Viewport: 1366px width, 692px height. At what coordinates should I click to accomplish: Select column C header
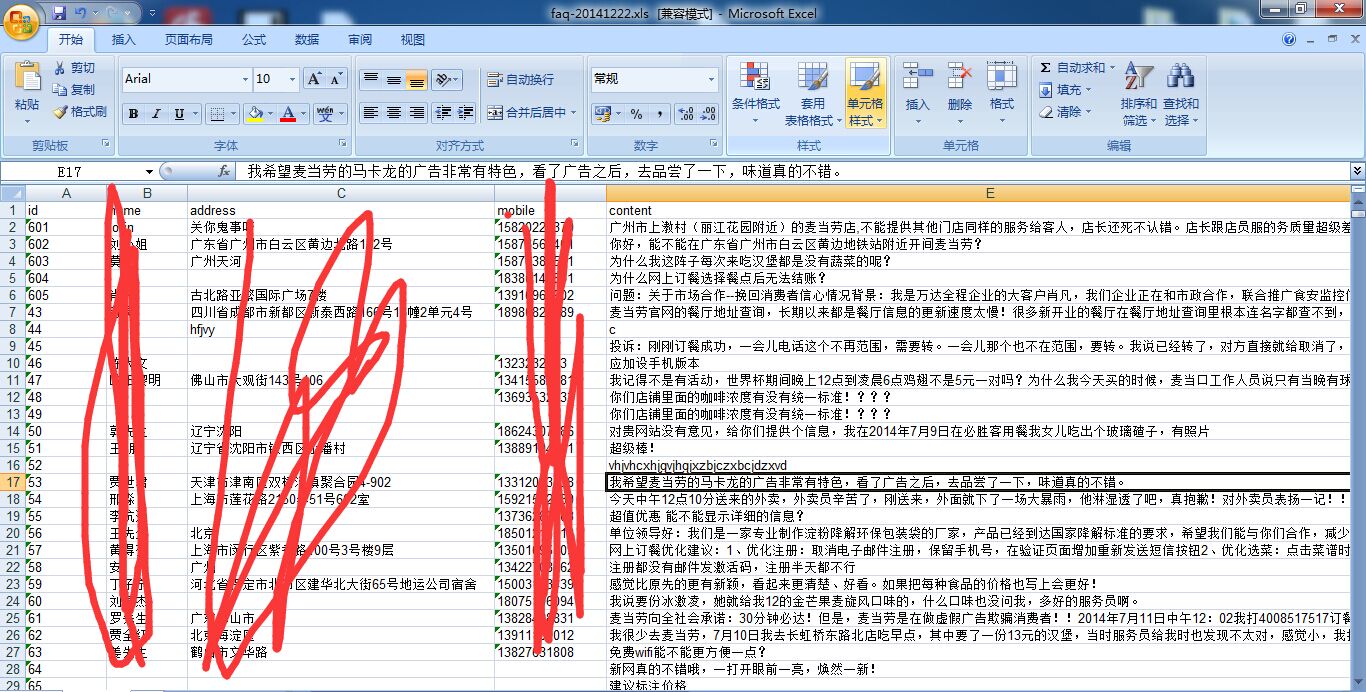point(341,193)
